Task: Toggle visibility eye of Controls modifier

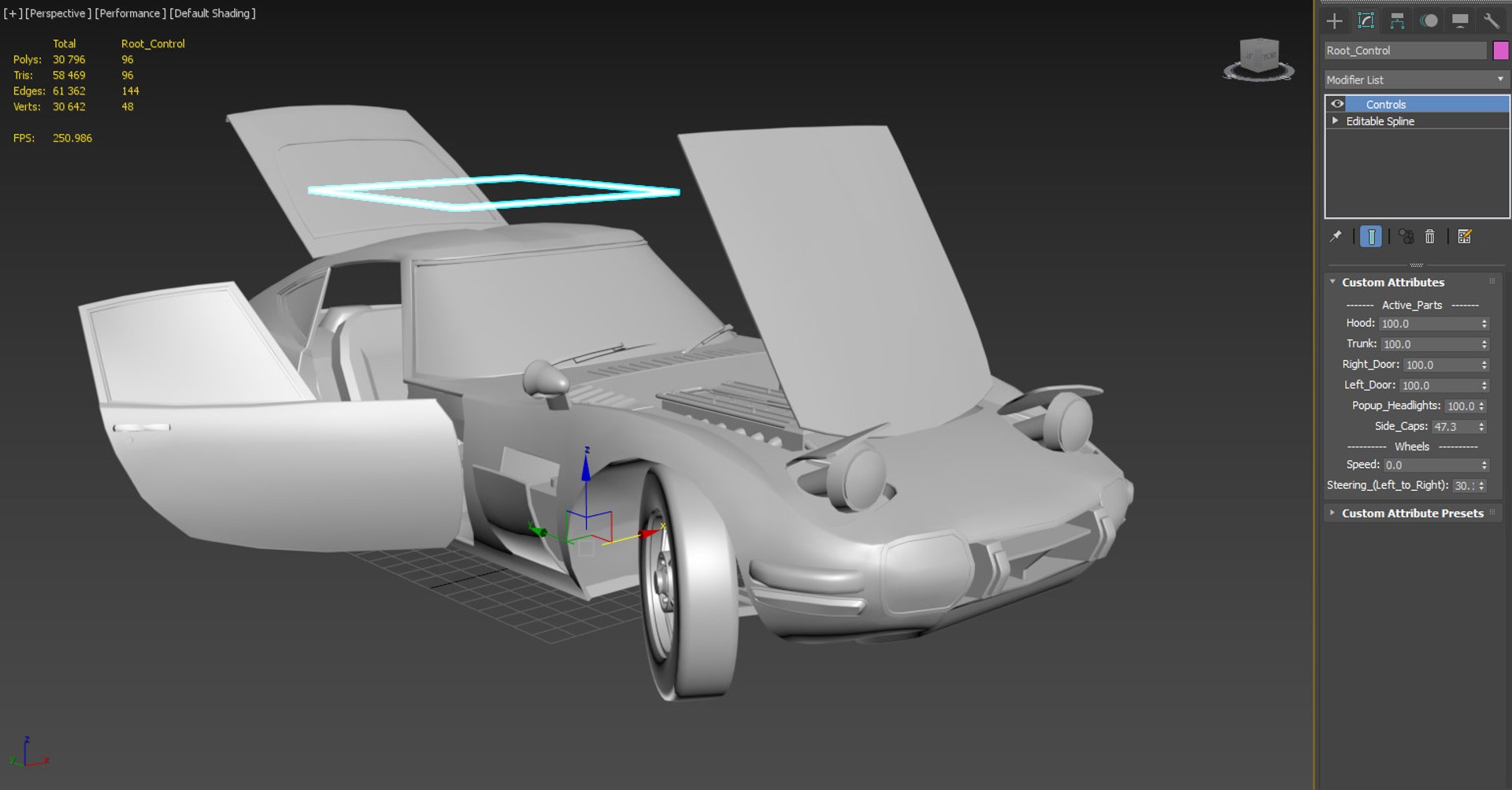Action: click(x=1337, y=104)
